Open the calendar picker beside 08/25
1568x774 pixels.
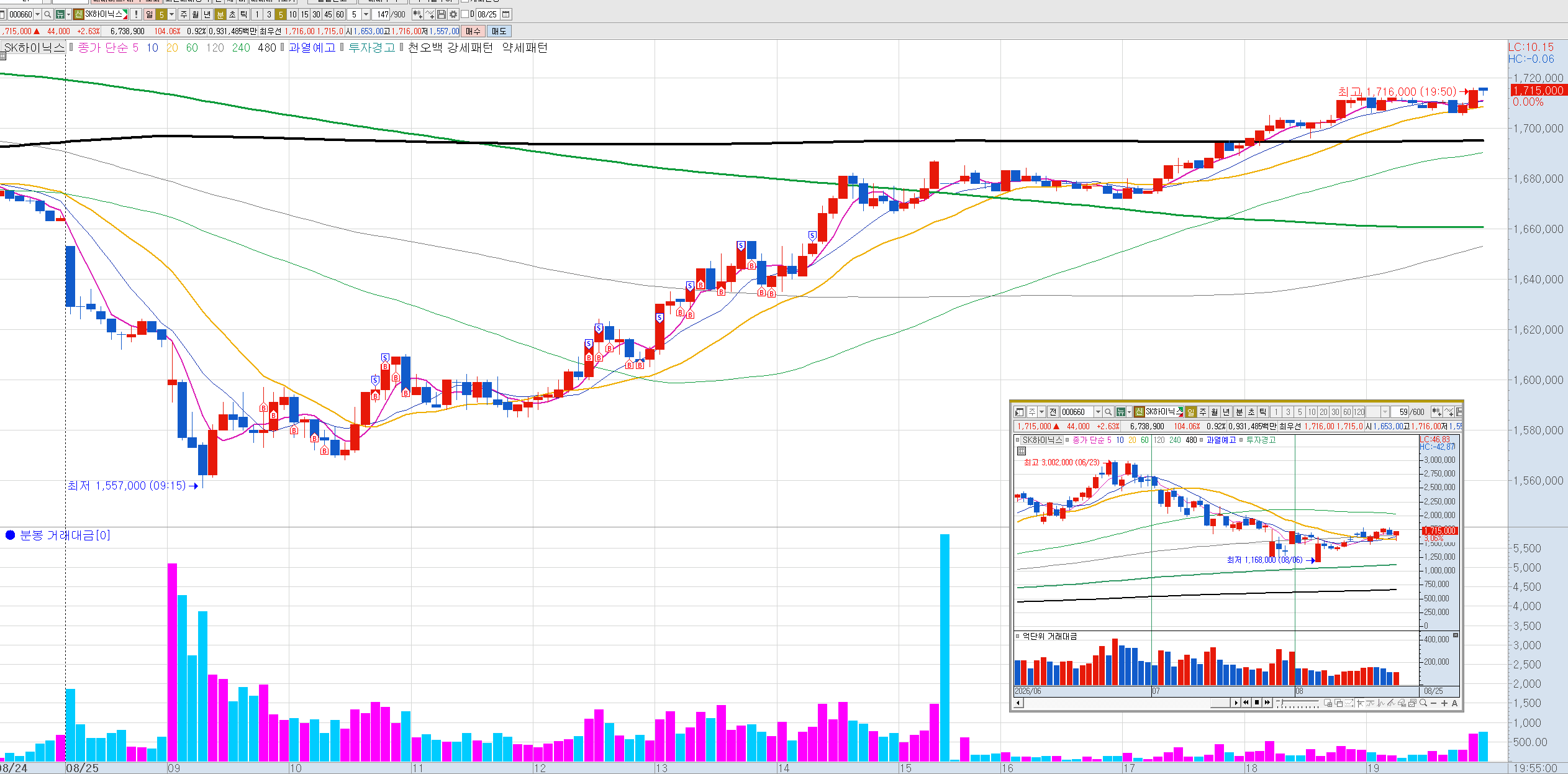coord(505,14)
